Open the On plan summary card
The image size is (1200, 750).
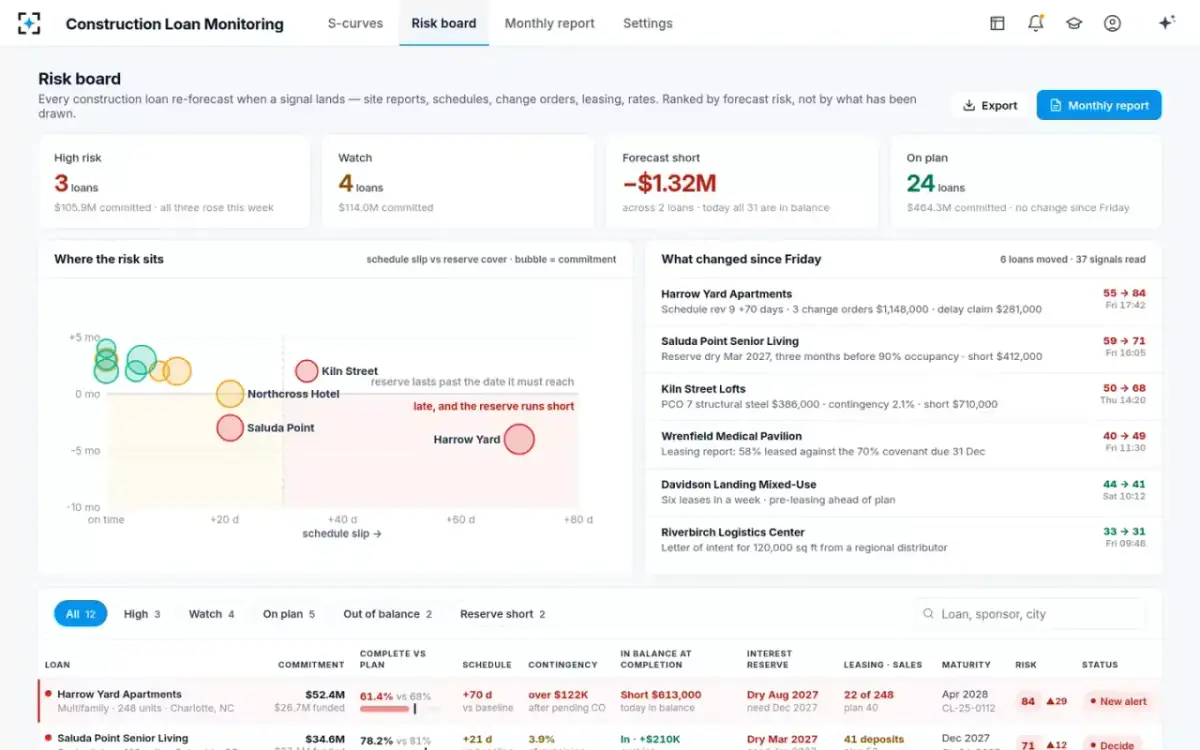tap(1026, 182)
